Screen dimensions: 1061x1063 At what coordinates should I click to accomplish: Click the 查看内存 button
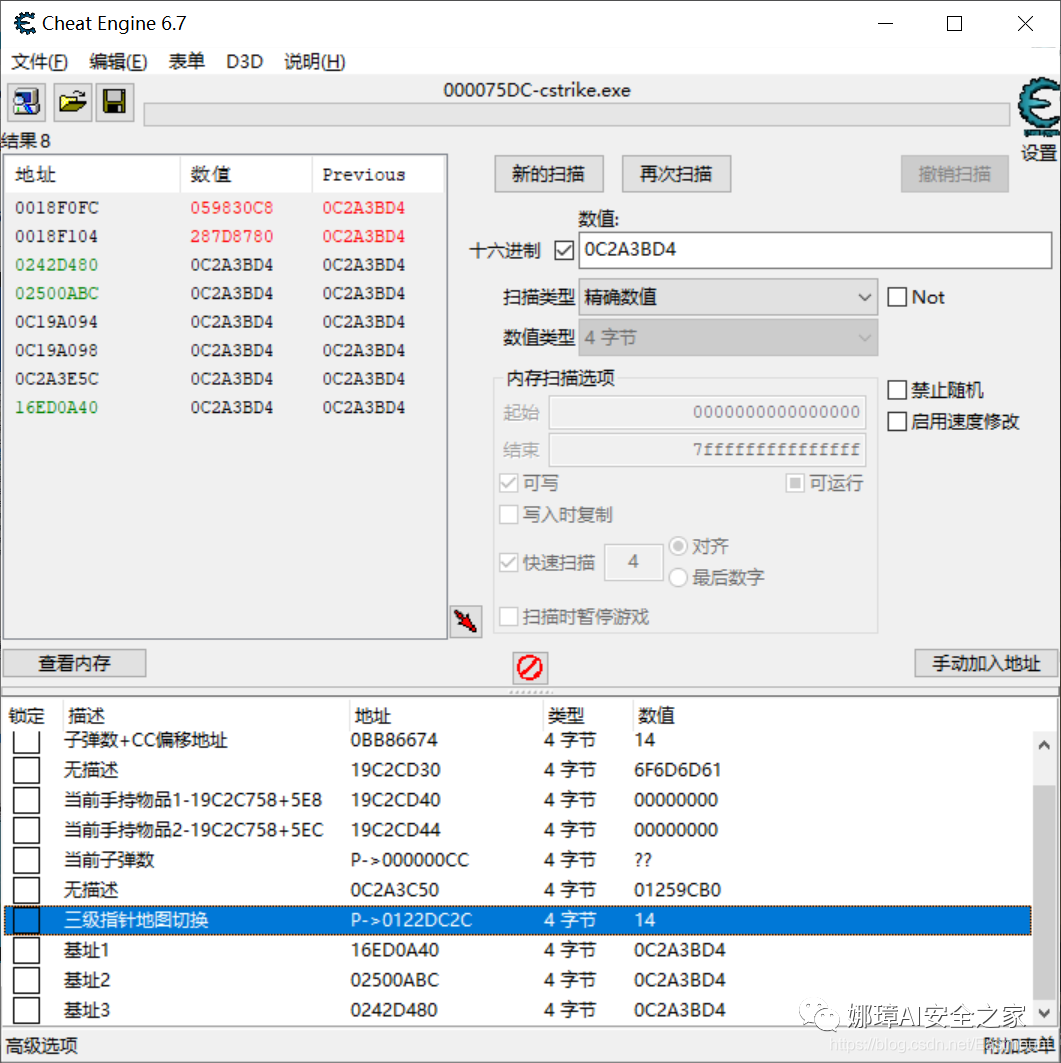point(75,663)
